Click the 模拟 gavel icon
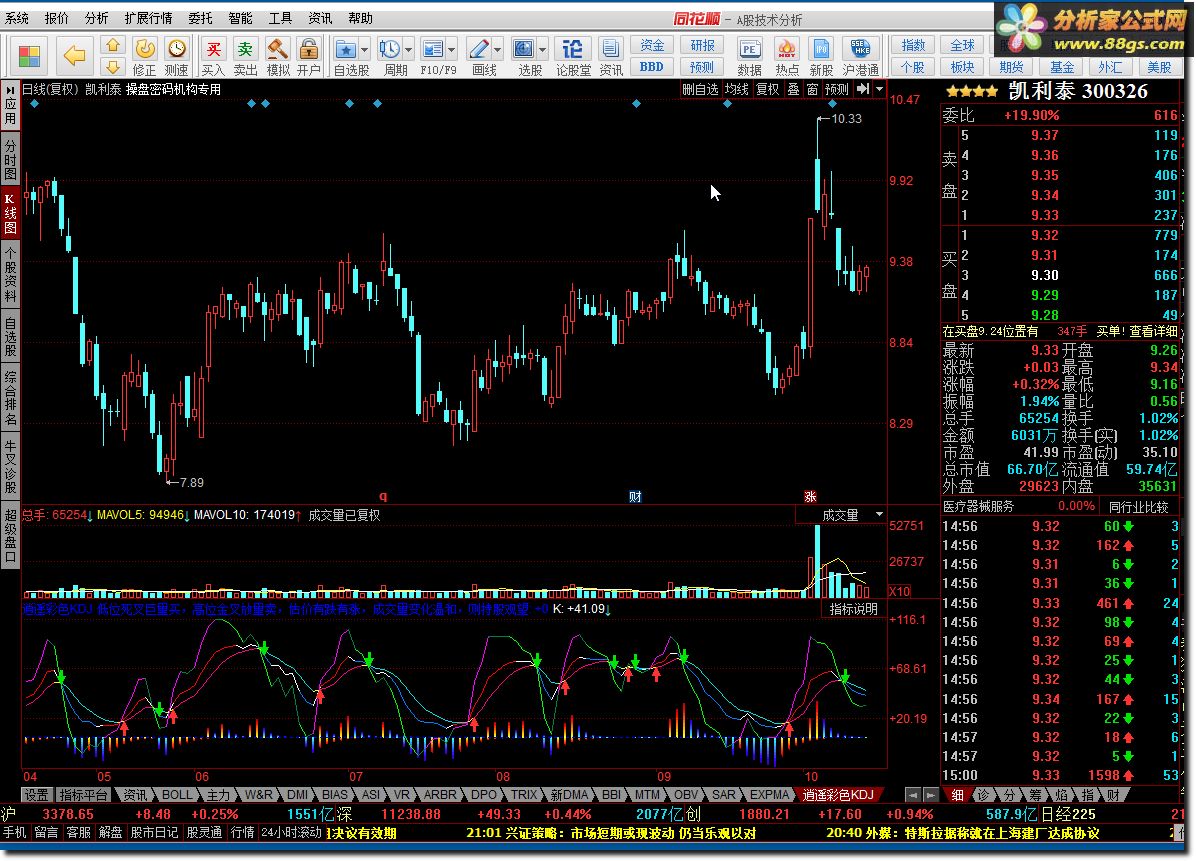This screenshot has width=1196, height=861. point(277,50)
